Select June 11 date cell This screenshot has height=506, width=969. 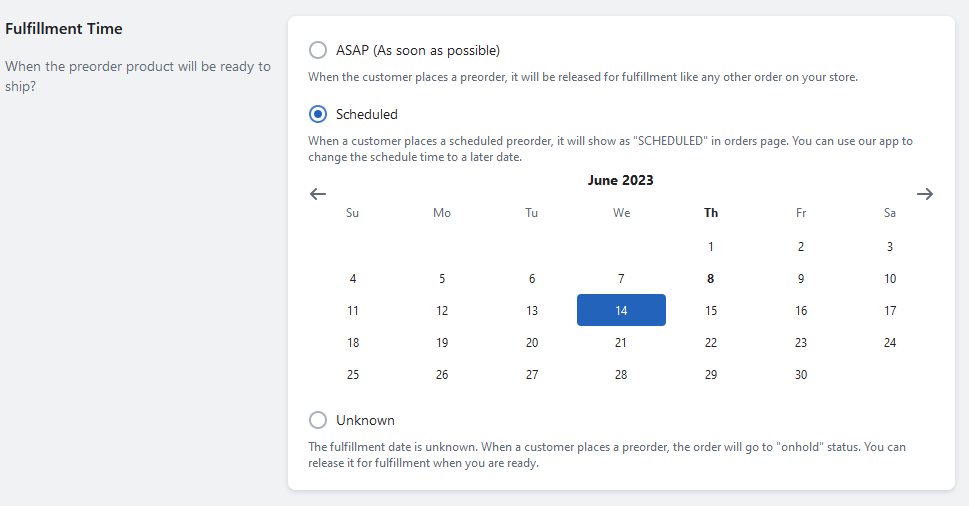pyautogui.click(x=352, y=311)
